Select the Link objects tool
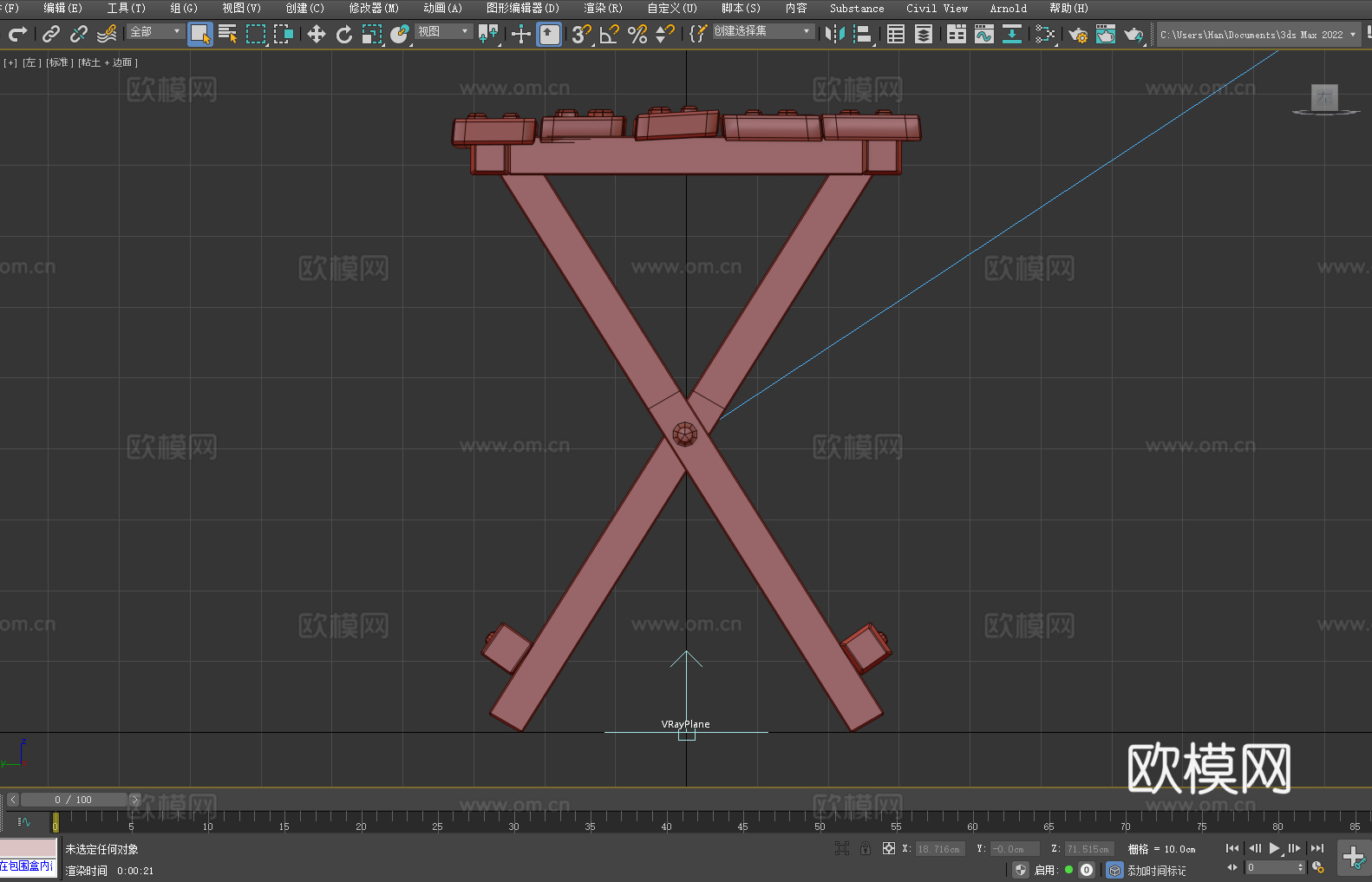Screen dimensions: 1372x882 (51, 34)
